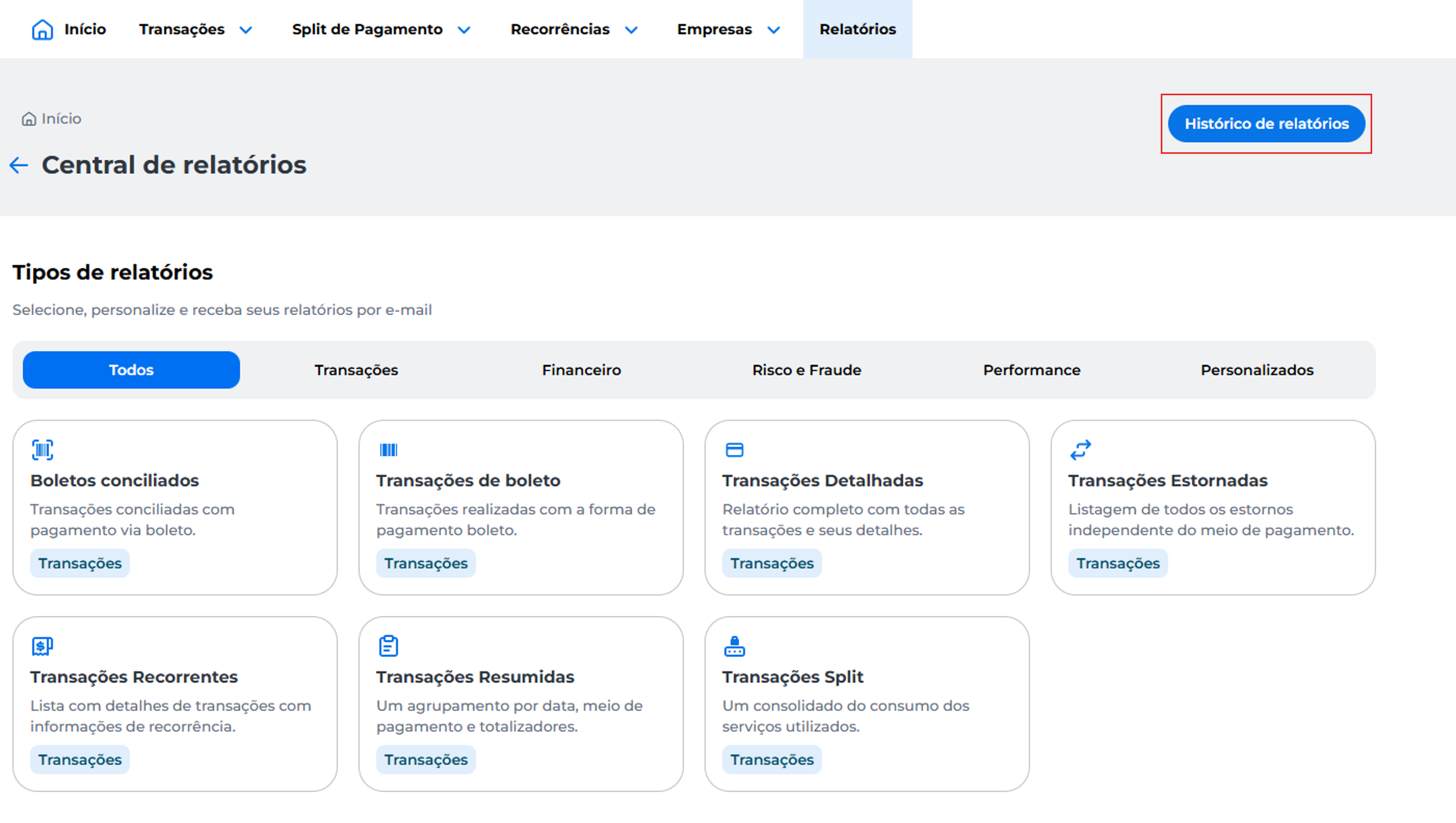Click the Transações tag on Transações Recorrentes
The height and width of the screenshot is (823, 1456).
pos(80,760)
